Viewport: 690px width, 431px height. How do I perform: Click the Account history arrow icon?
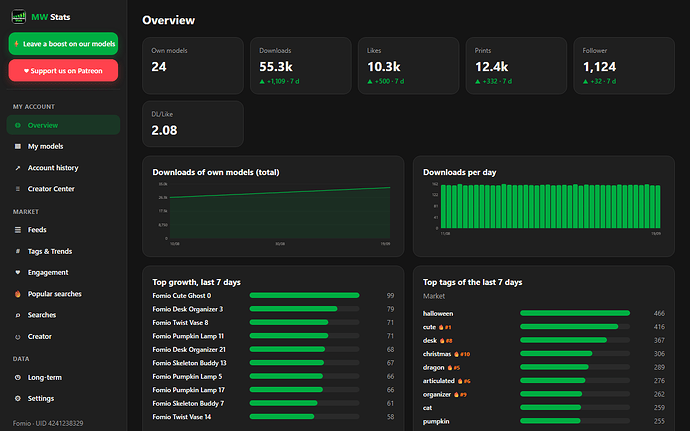(18, 168)
